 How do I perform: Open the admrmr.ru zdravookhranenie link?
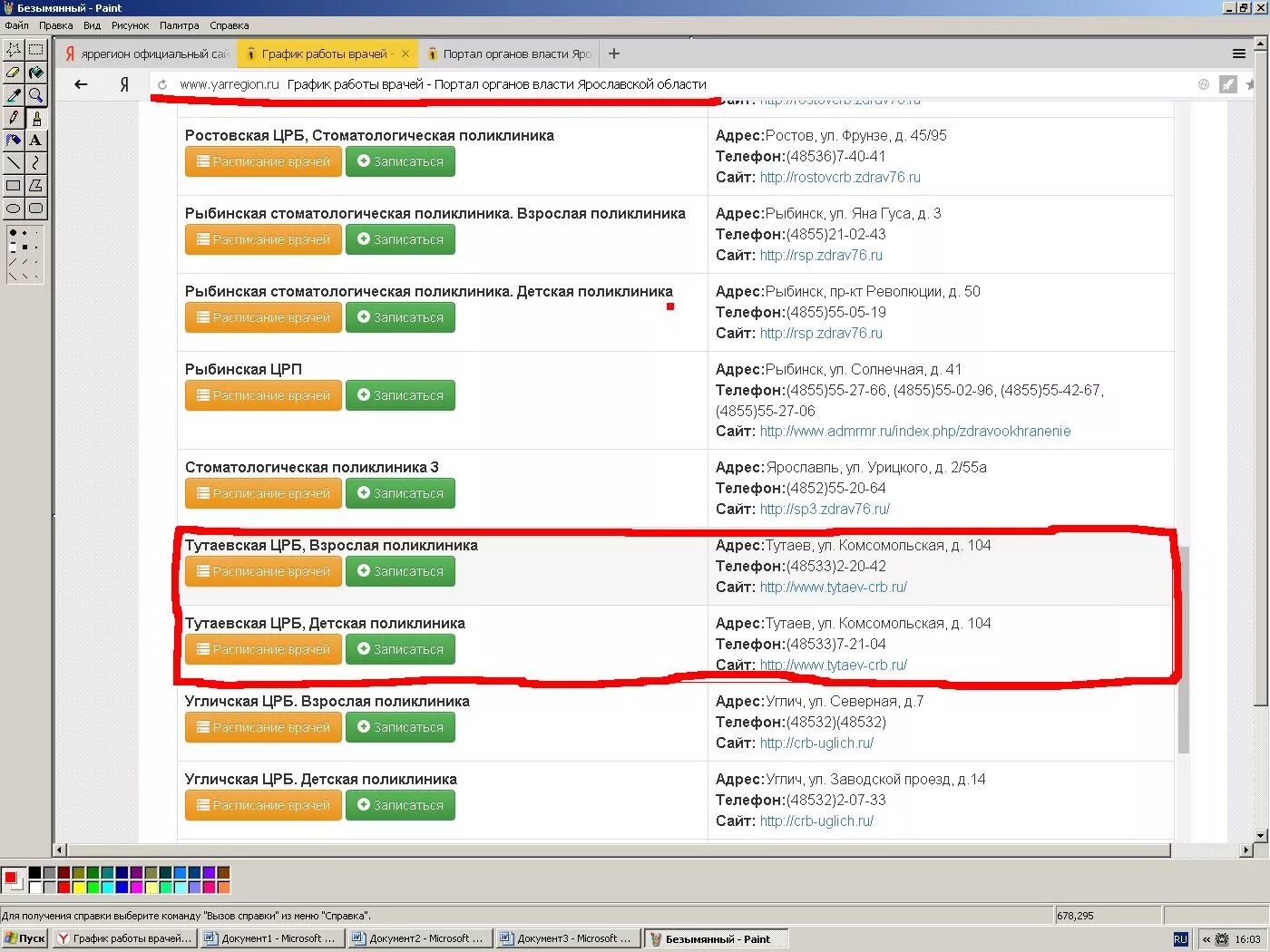click(x=915, y=432)
